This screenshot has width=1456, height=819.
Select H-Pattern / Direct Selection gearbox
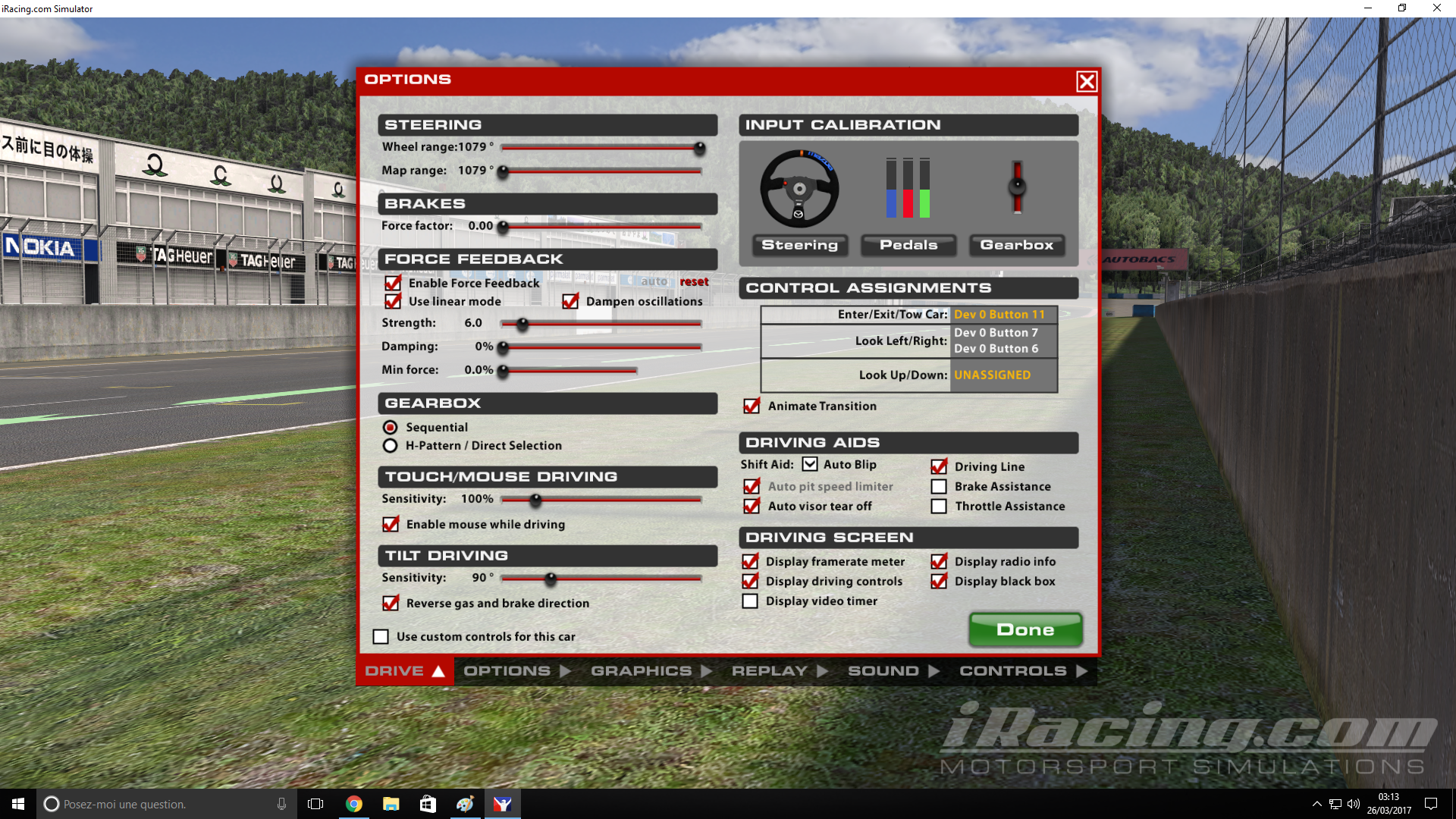click(x=390, y=445)
